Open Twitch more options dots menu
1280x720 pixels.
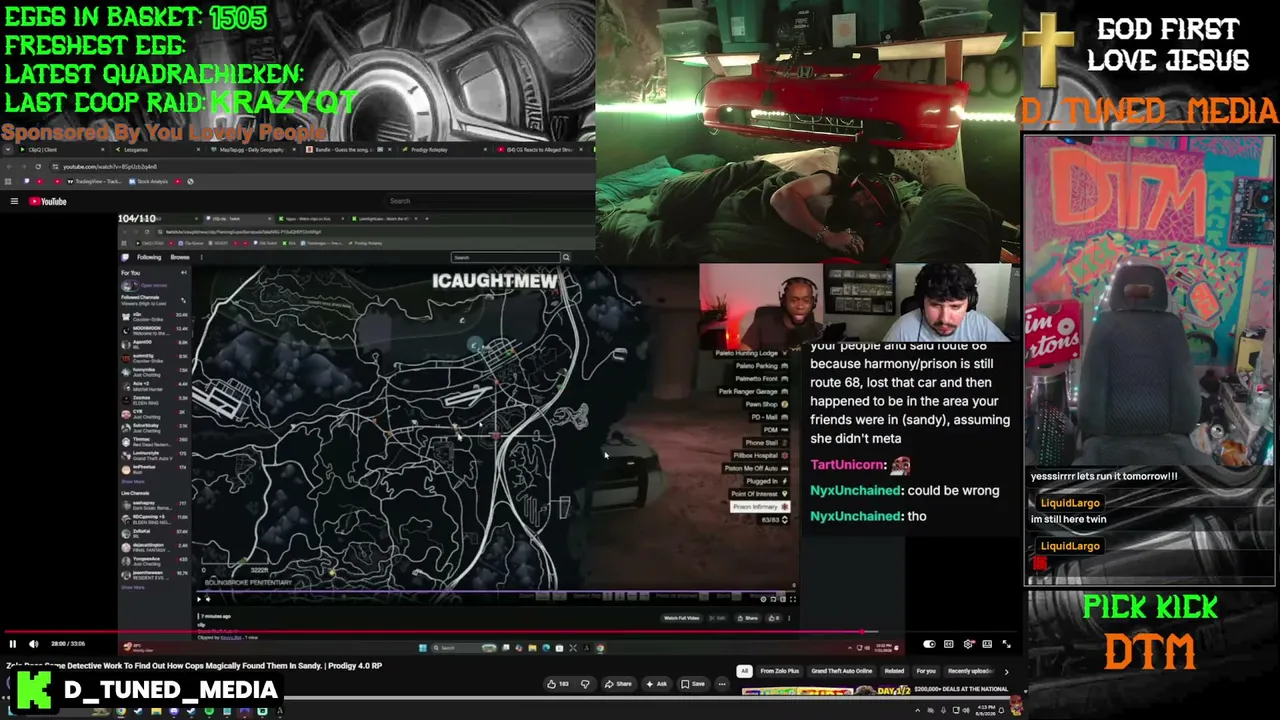tap(201, 257)
